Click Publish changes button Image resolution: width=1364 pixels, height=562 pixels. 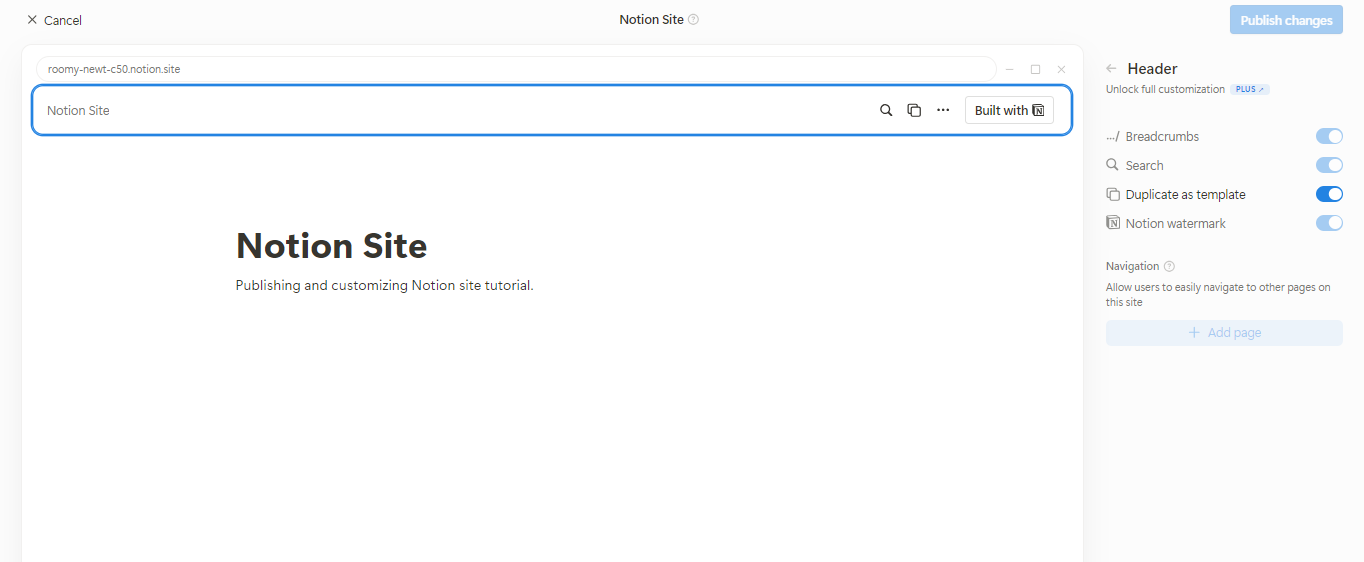click(x=1286, y=20)
